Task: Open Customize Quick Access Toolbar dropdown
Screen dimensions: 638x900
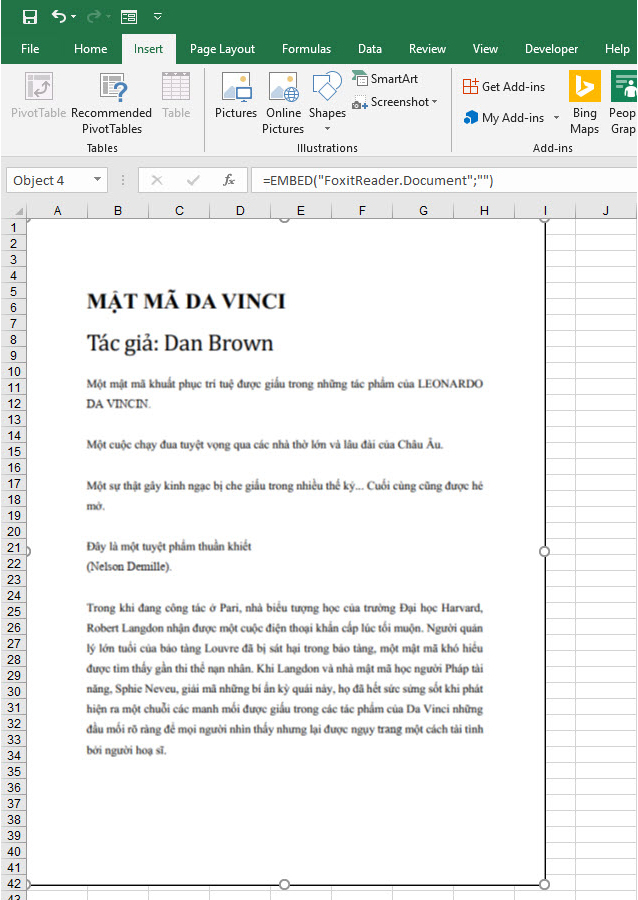Action: (157, 17)
